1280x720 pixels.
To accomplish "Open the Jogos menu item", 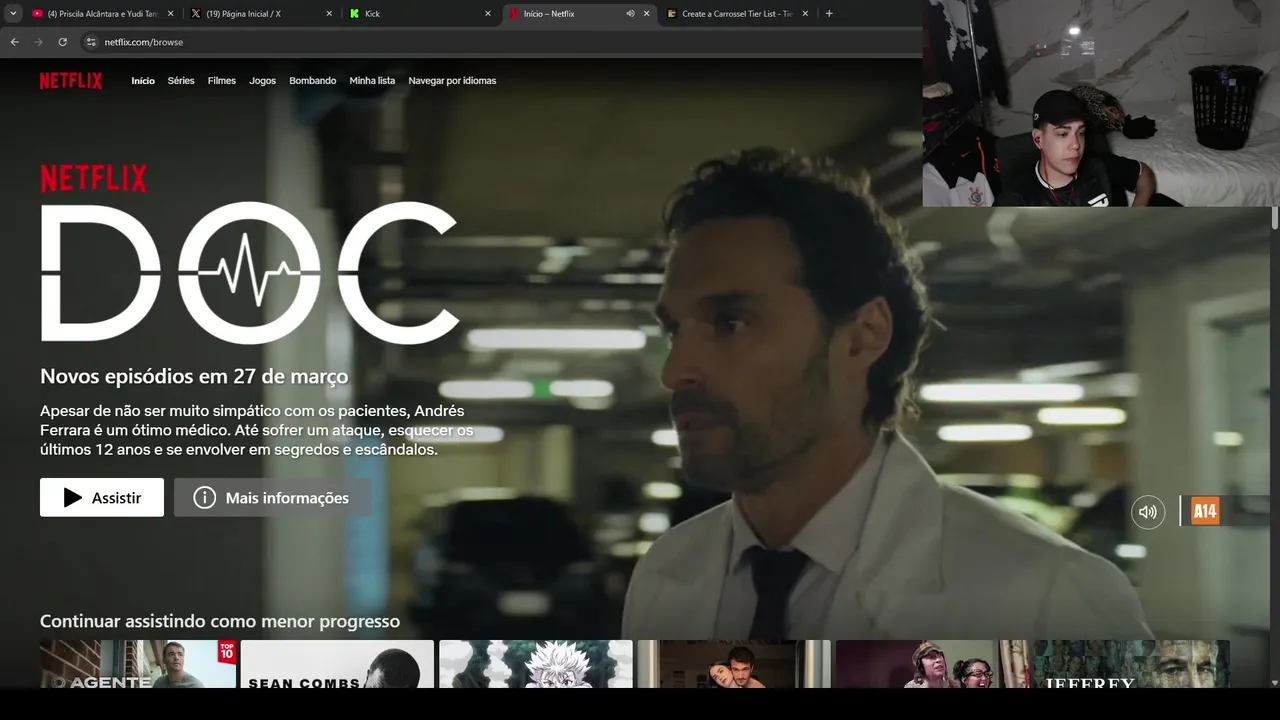I will coord(263,81).
